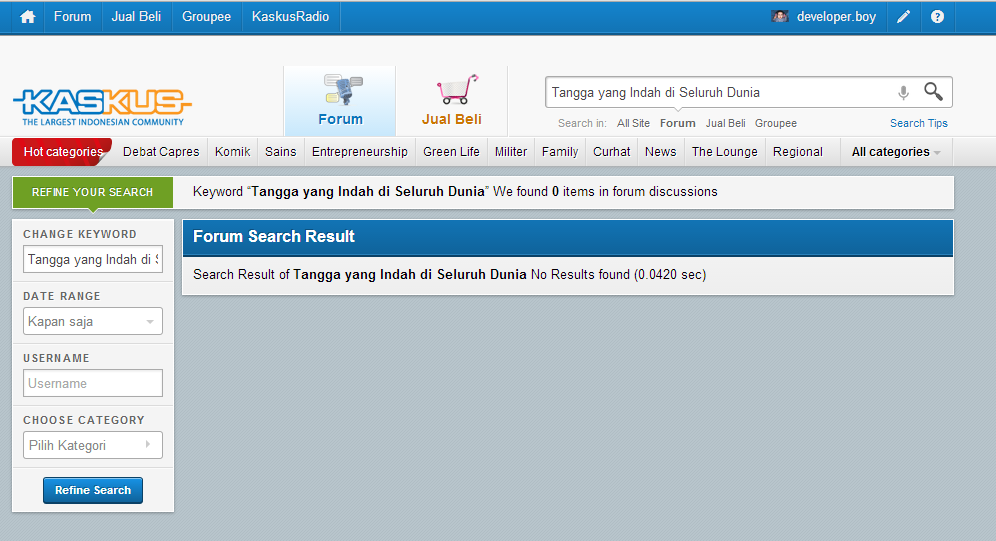Click the Kaskus logo
Screen dimensions: 996x541
102,107
